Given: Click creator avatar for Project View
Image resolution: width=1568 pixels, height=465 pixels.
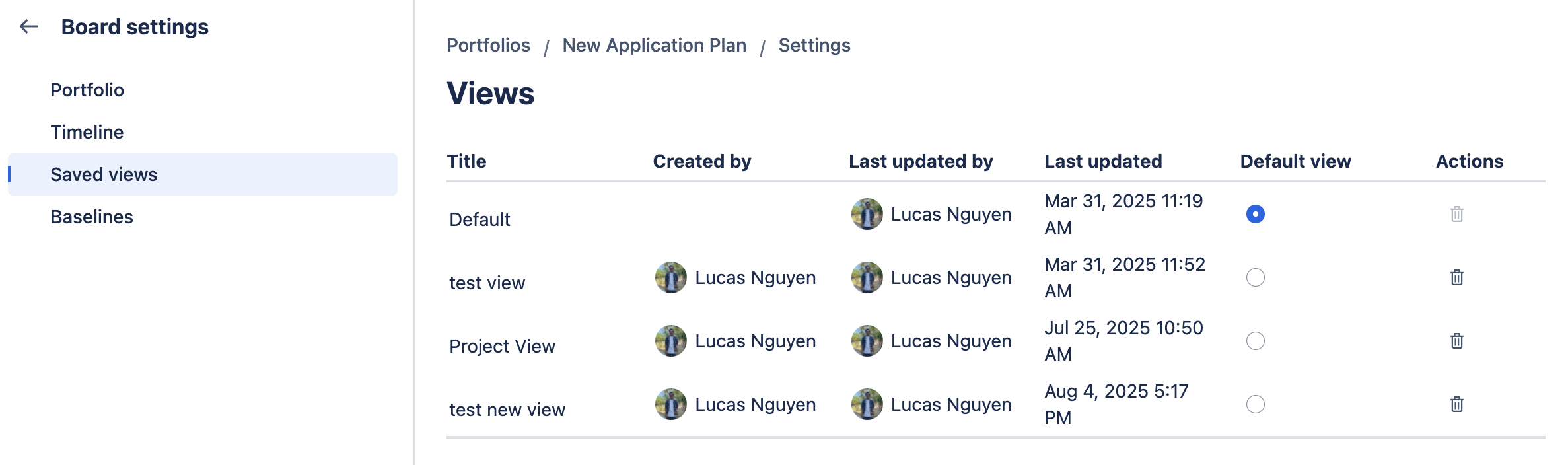Looking at the screenshot, I should 671,341.
